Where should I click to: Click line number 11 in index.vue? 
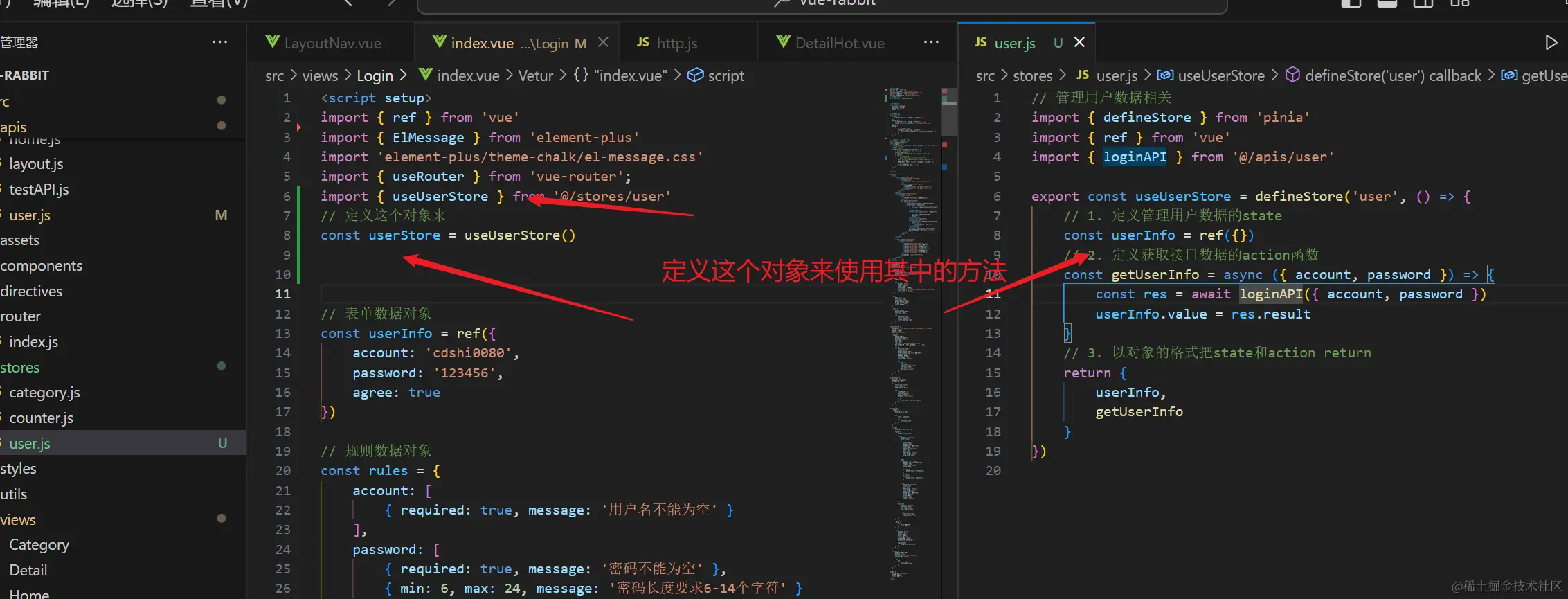click(282, 294)
